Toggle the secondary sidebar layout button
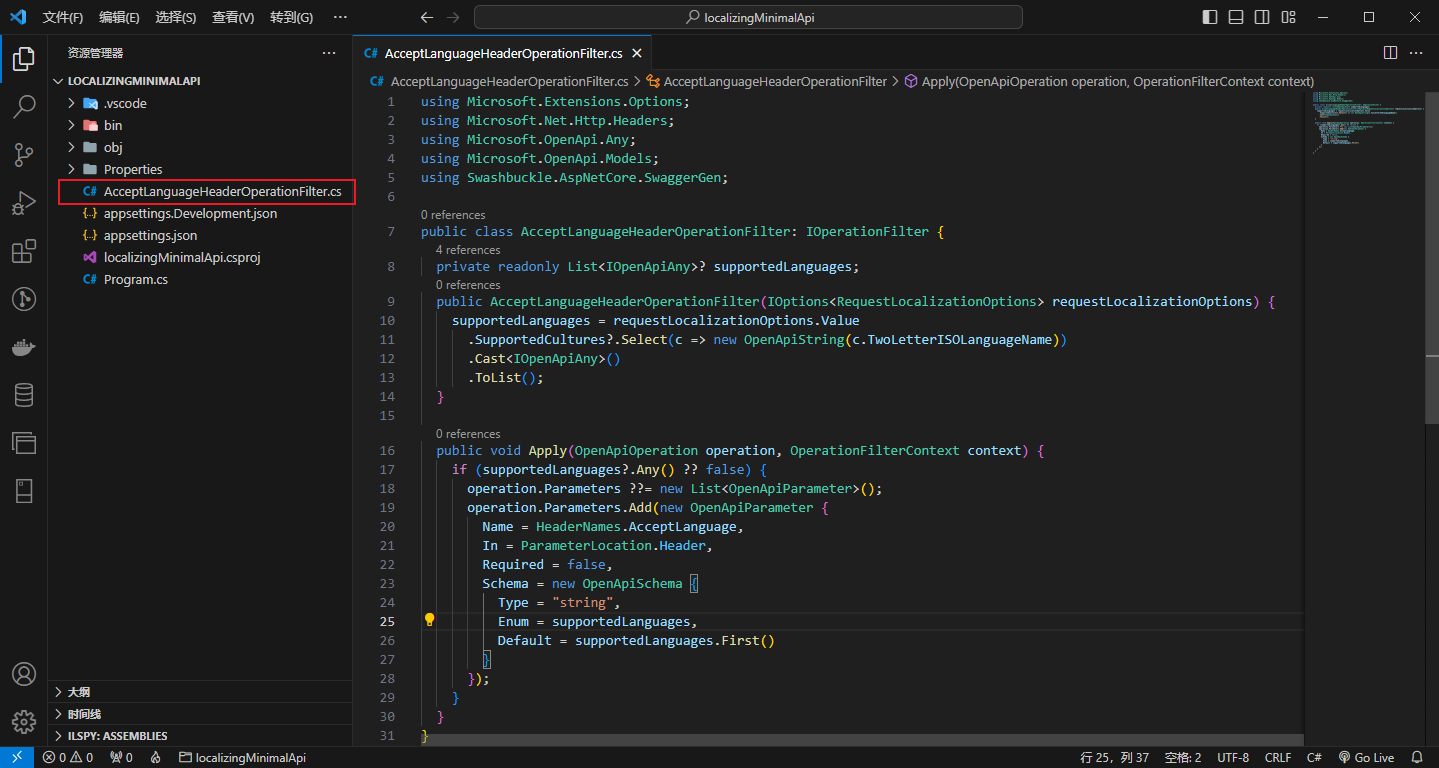 pyautogui.click(x=1262, y=17)
